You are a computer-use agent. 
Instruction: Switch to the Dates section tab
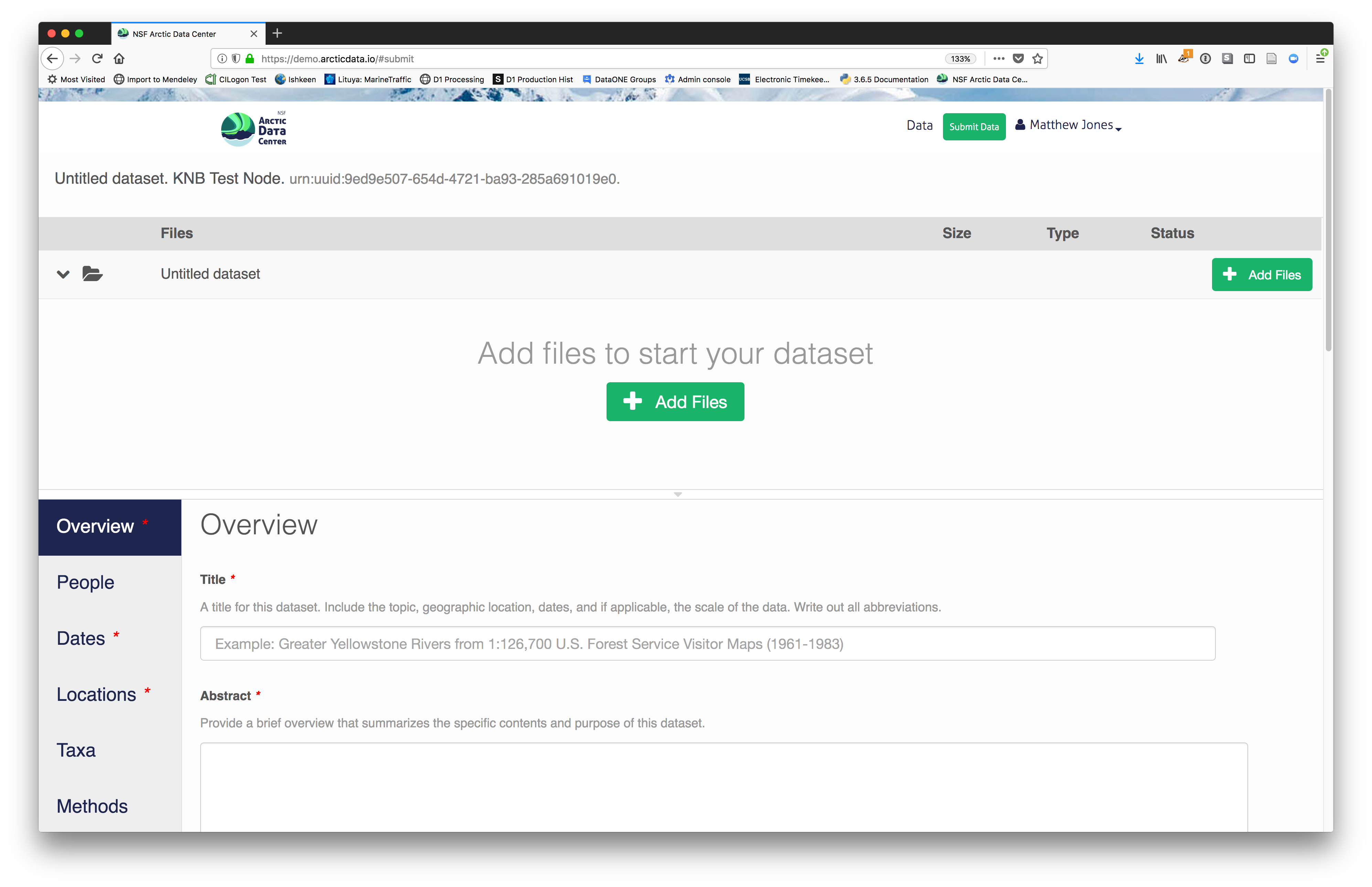click(x=110, y=638)
